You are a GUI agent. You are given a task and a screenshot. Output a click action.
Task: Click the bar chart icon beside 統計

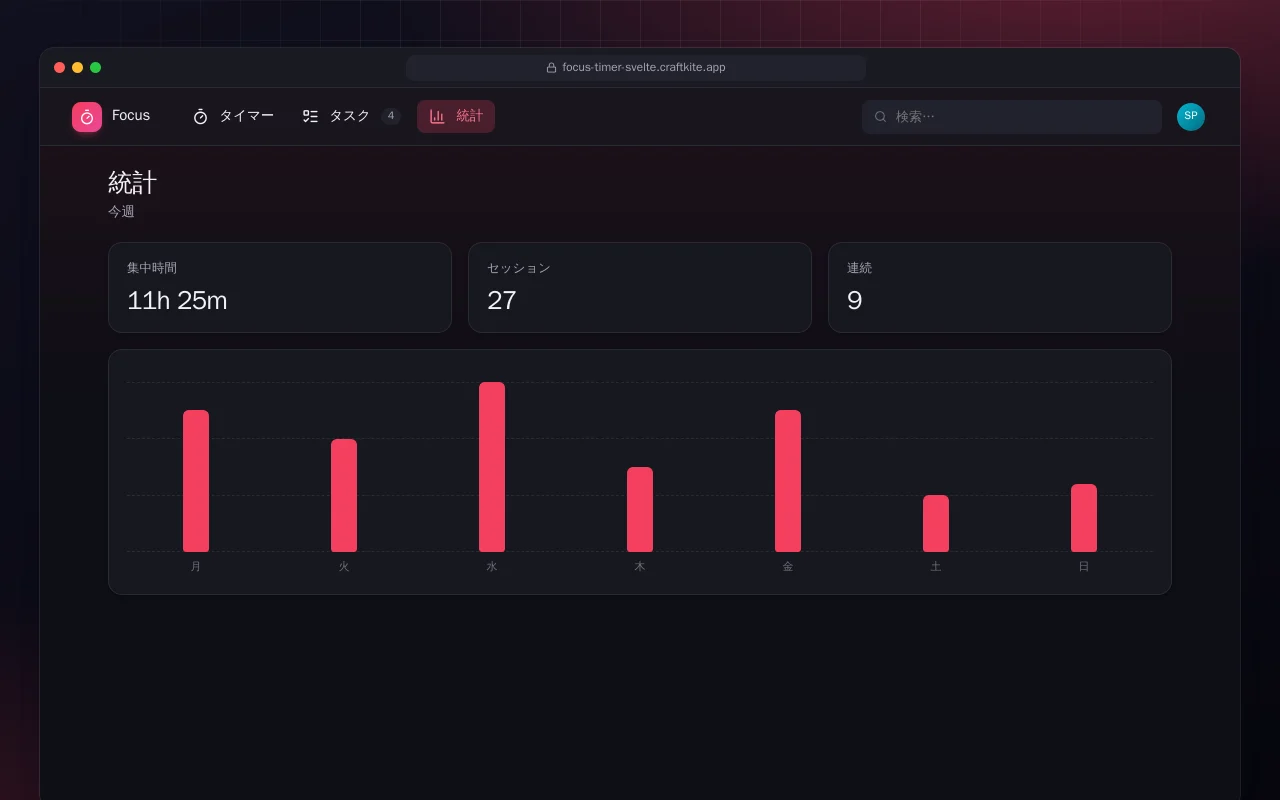point(437,117)
